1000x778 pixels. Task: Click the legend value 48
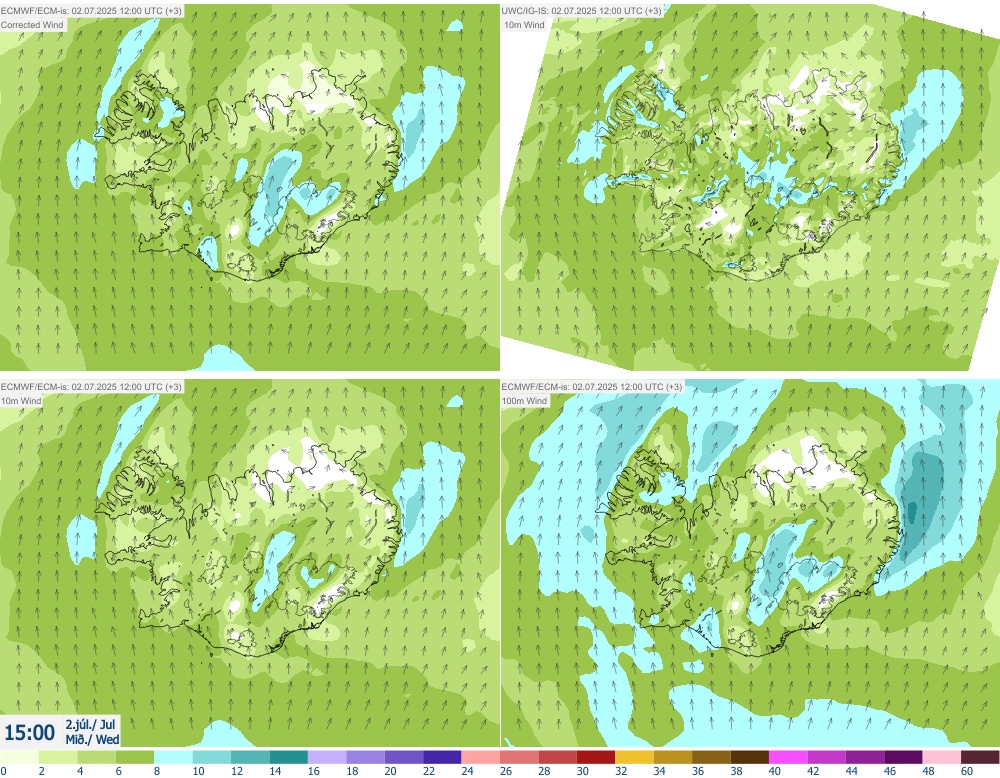[x=929, y=771]
